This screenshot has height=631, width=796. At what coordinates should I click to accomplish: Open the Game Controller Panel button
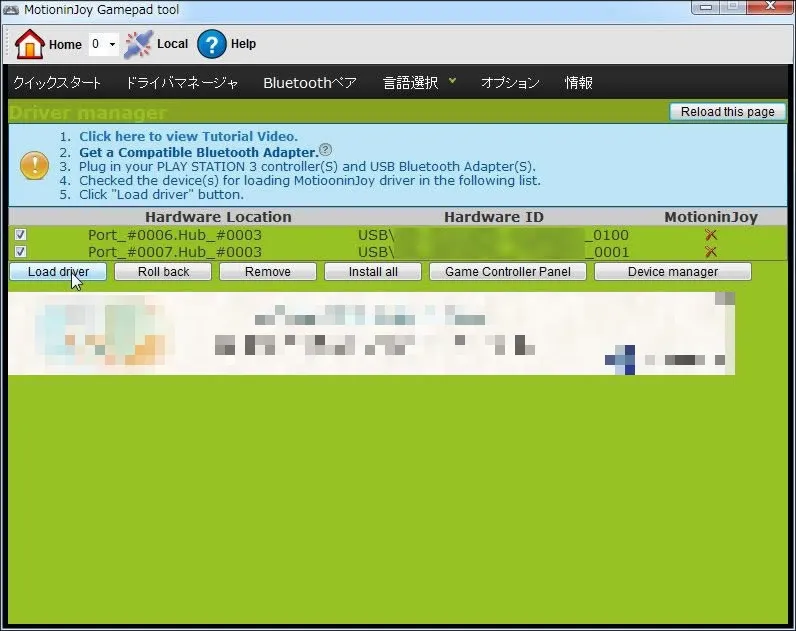click(508, 272)
